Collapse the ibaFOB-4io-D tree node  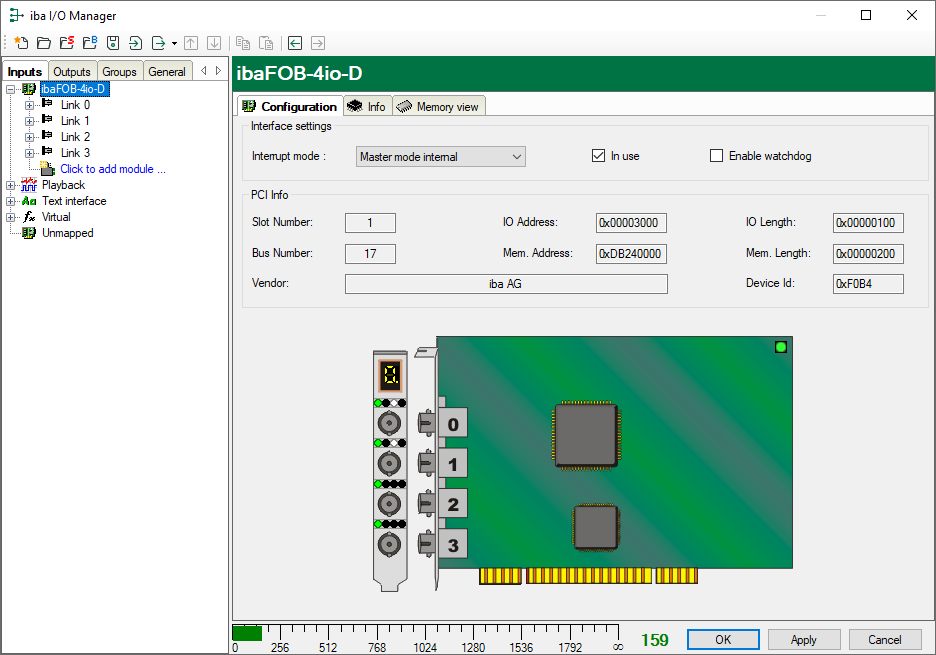[11, 89]
